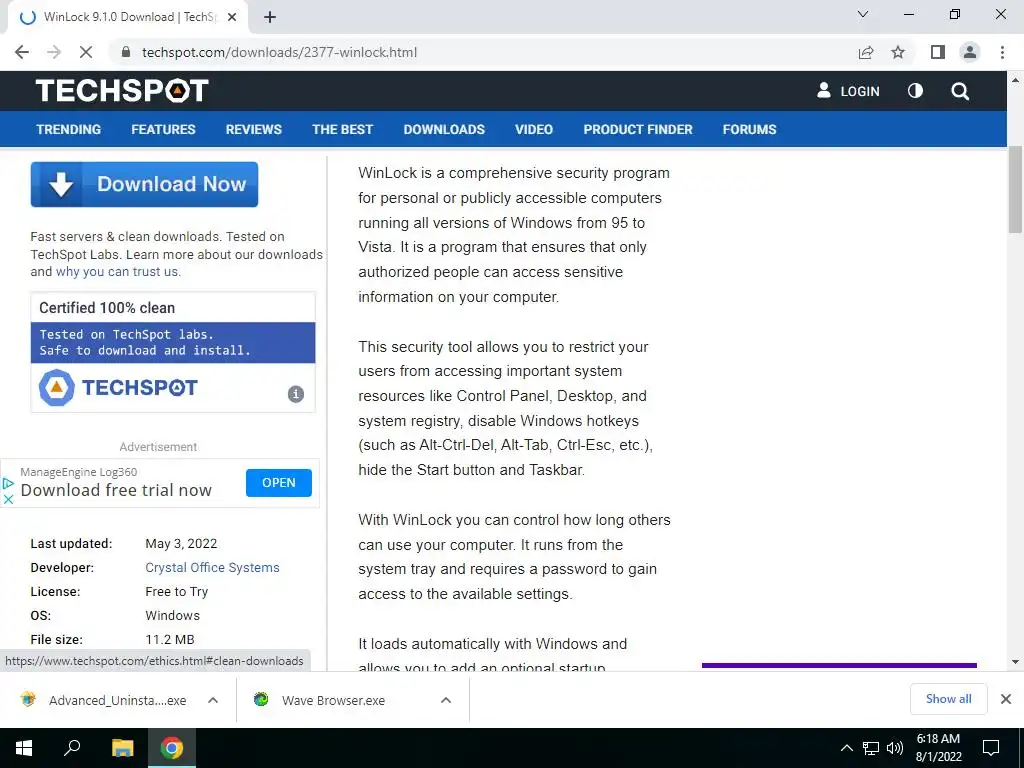Click the 'Free to Try' license value
Screen dimensions: 1024x768
(176, 592)
